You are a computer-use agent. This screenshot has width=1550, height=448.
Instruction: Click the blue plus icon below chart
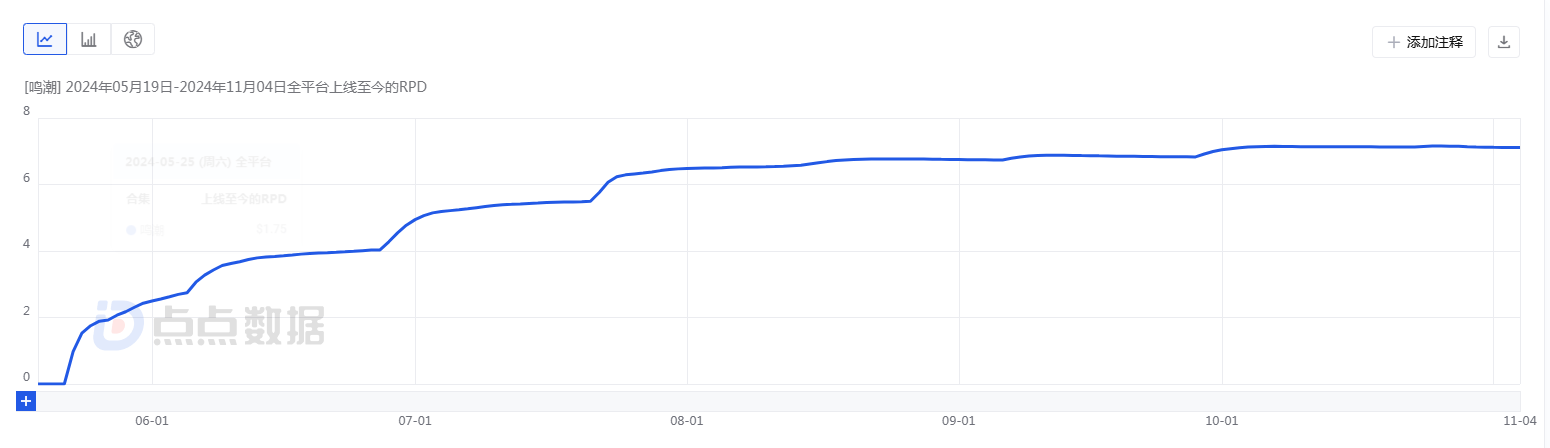click(x=26, y=401)
